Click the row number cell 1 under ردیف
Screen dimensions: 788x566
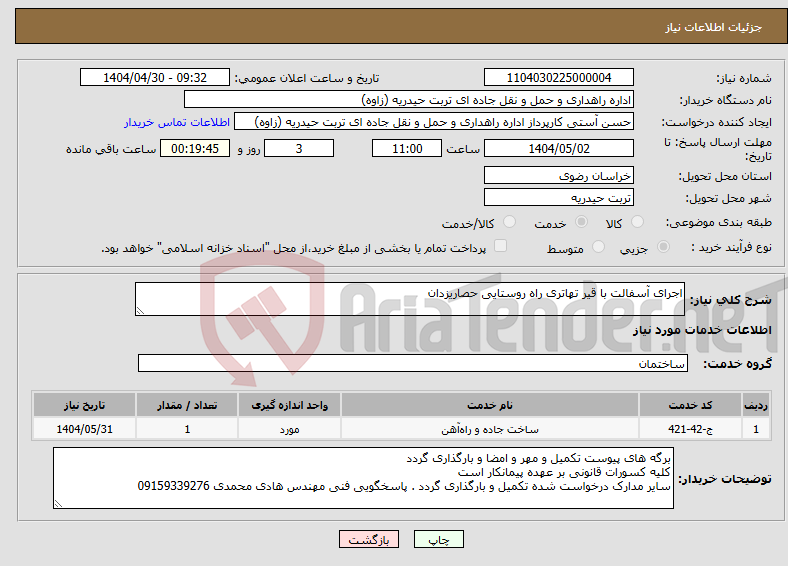[756, 429]
